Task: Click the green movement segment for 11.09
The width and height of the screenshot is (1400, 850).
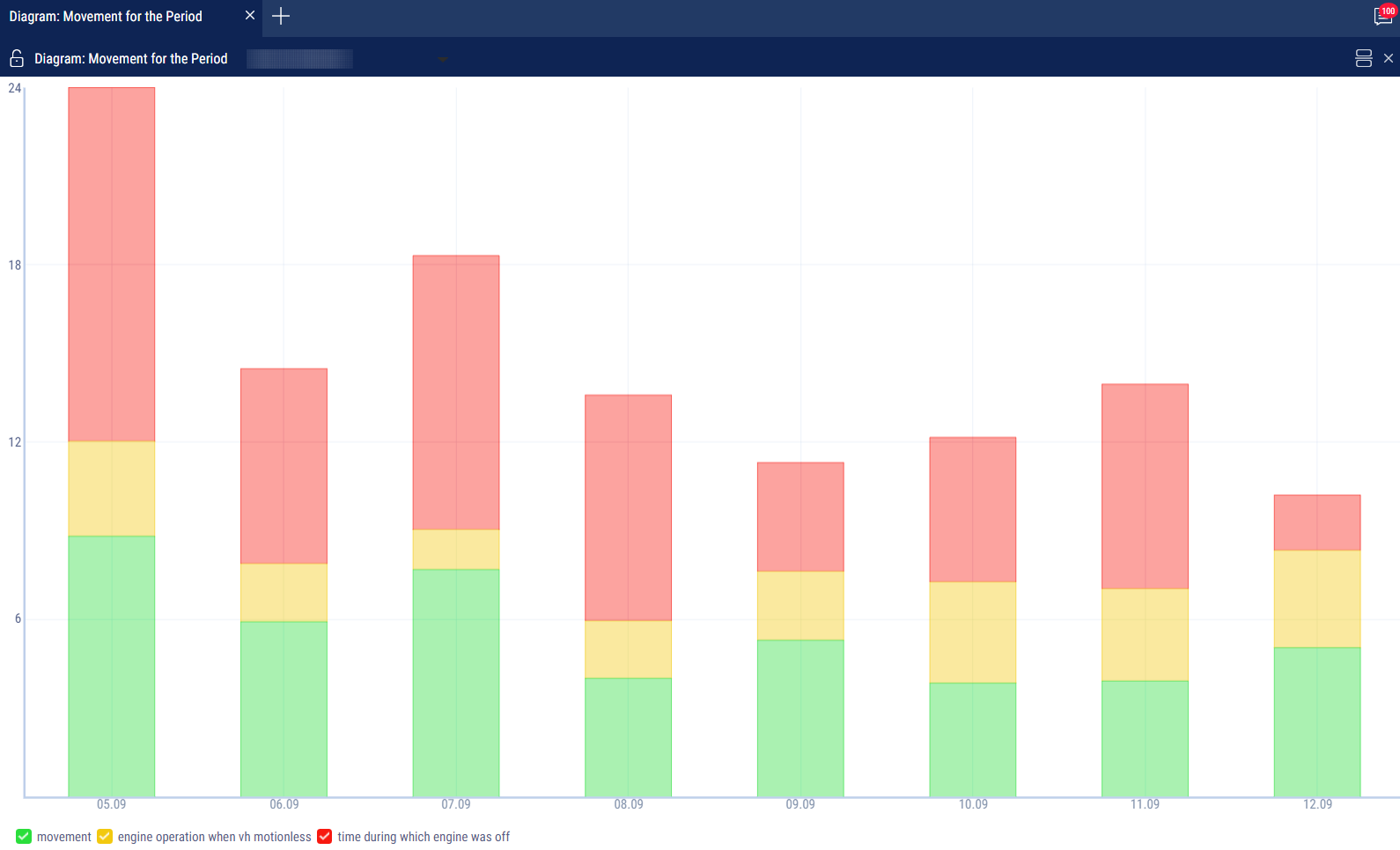Action: click(x=1146, y=739)
